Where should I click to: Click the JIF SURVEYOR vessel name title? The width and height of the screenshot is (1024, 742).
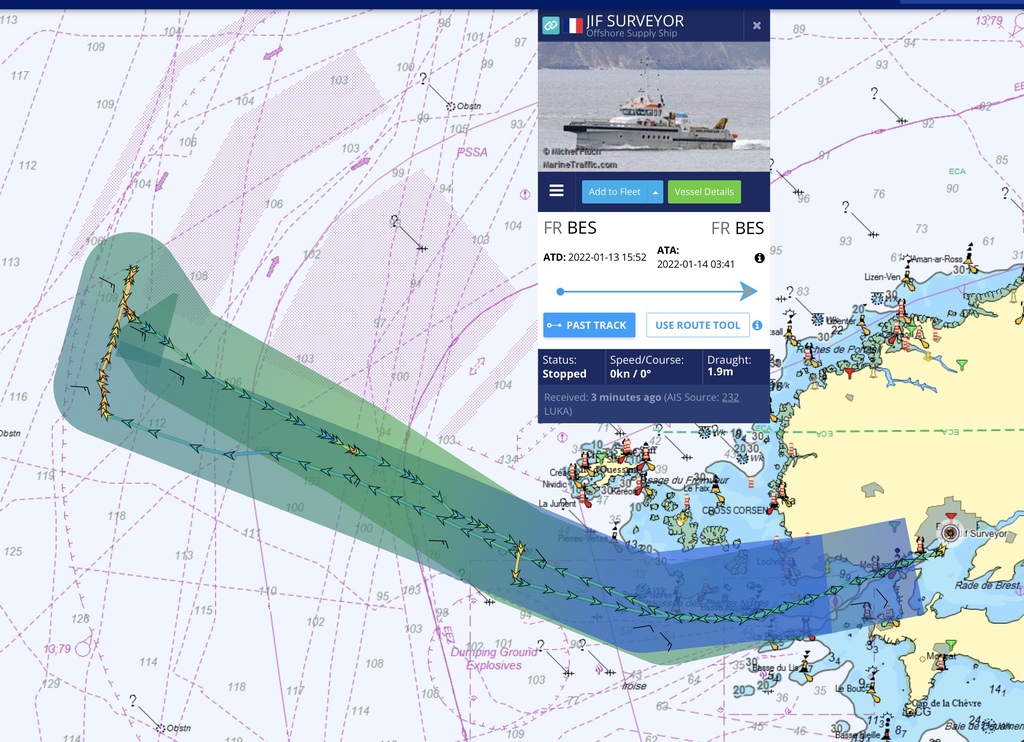click(635, 21)
